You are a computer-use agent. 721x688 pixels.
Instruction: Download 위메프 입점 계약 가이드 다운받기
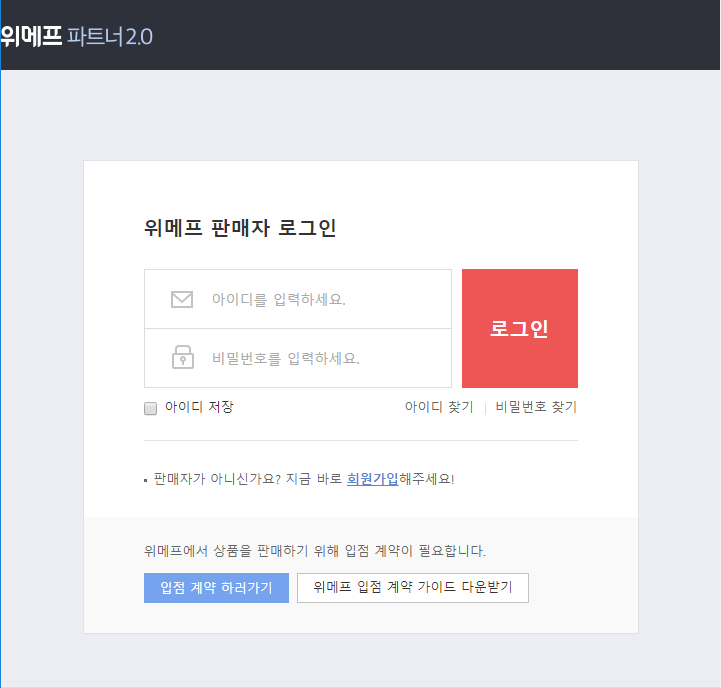[x=413, y=588]
